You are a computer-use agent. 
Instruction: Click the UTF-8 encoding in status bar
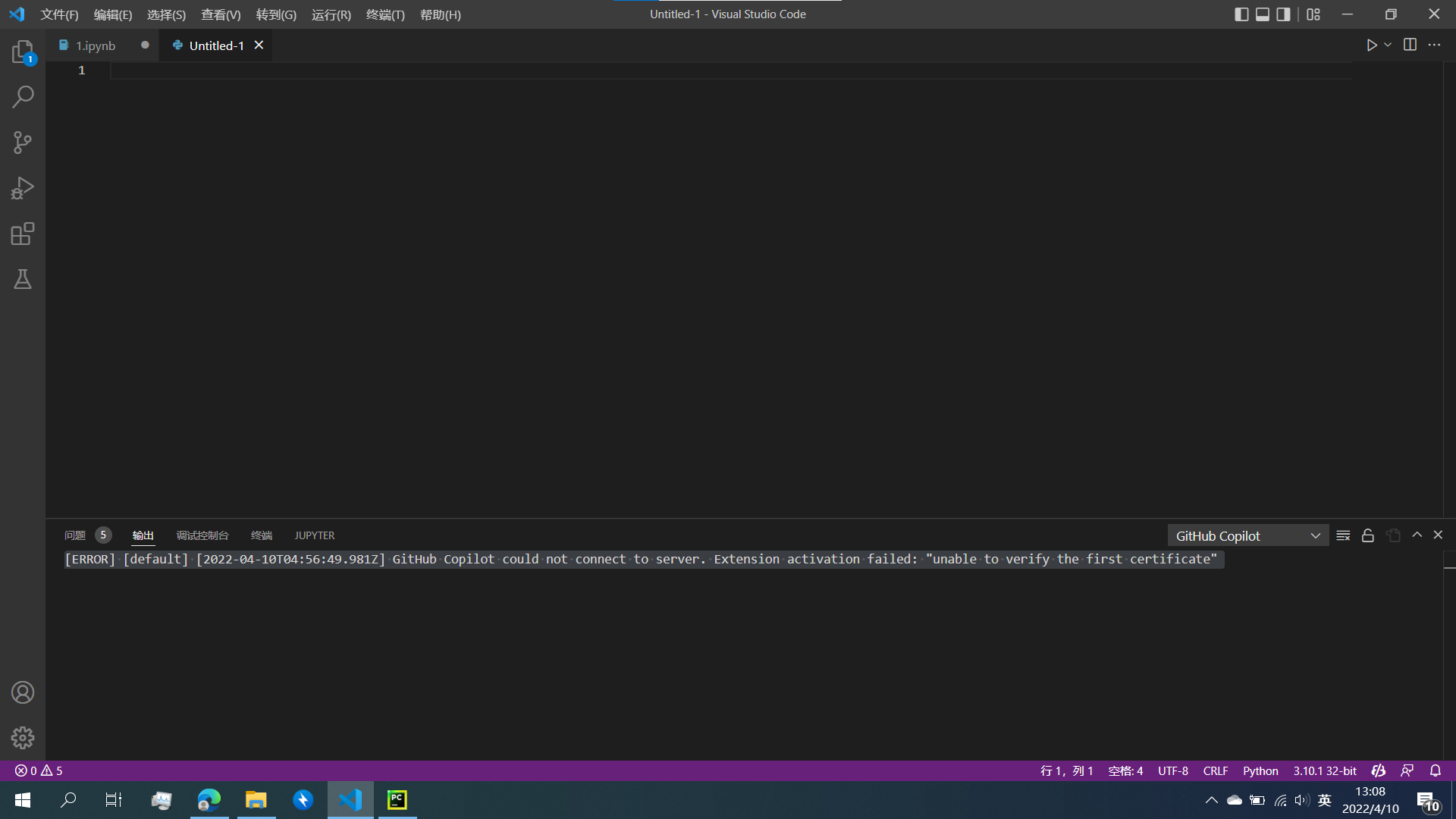[1173, 770]
